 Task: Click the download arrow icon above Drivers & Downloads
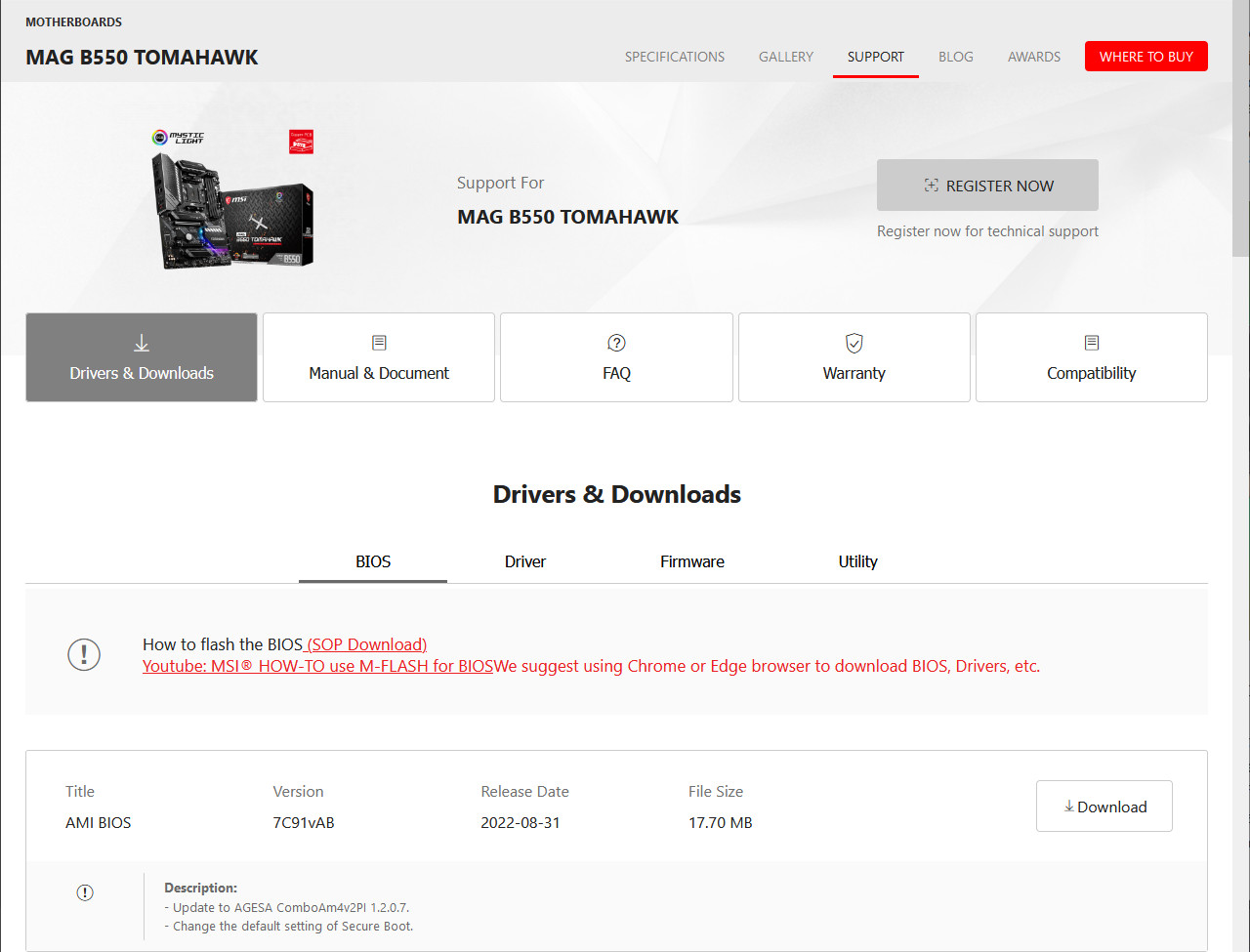pos(142,343)
